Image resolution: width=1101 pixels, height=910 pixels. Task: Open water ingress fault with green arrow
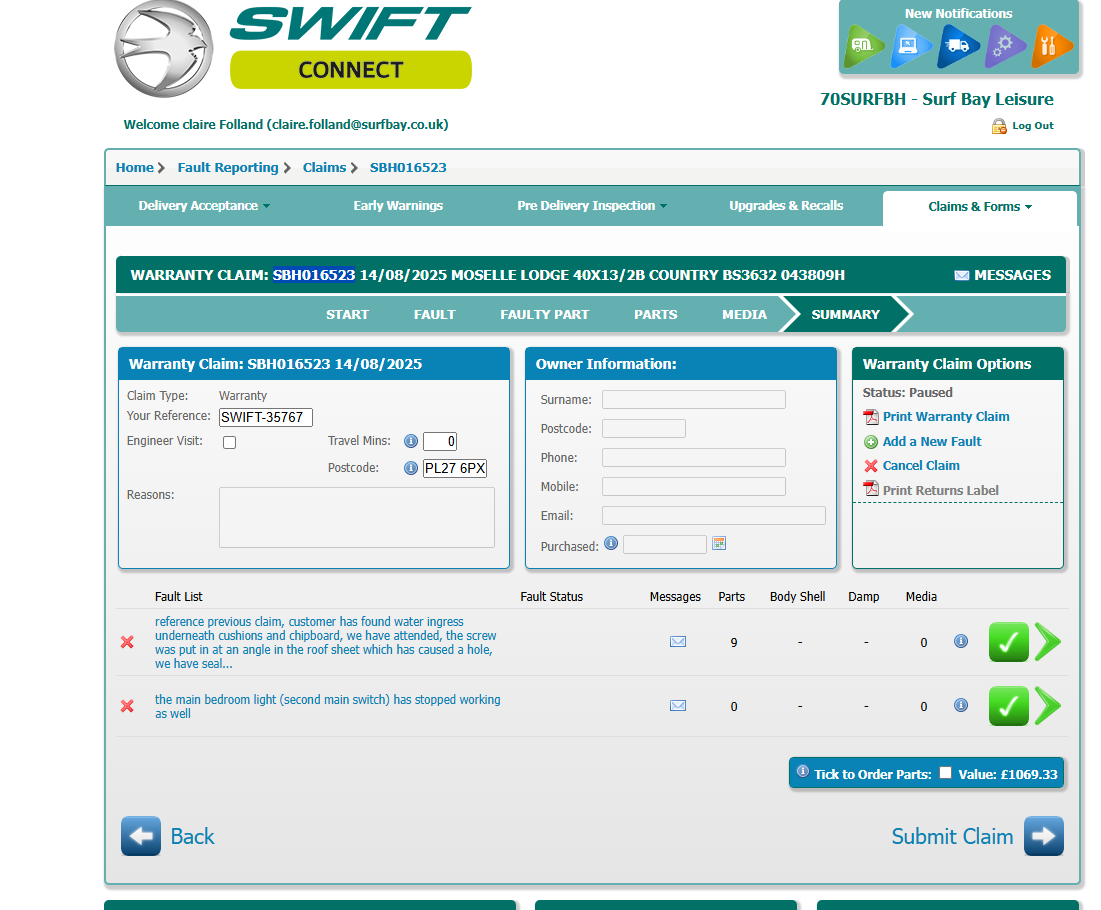click(1048, 642)
